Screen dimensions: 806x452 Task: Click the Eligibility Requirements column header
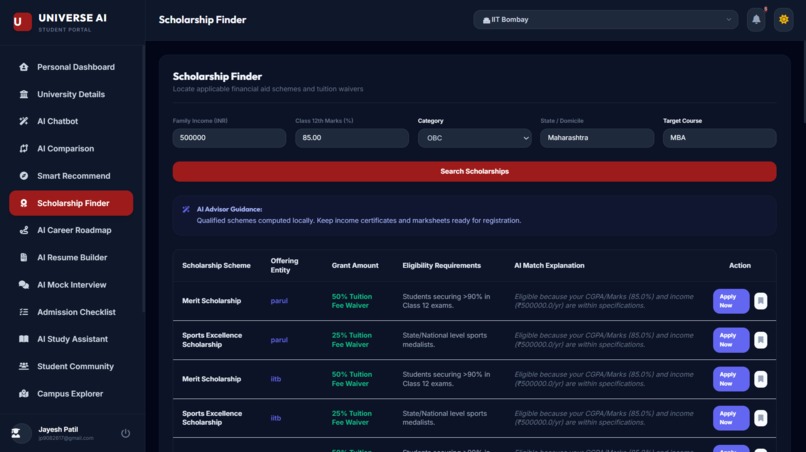442,265
